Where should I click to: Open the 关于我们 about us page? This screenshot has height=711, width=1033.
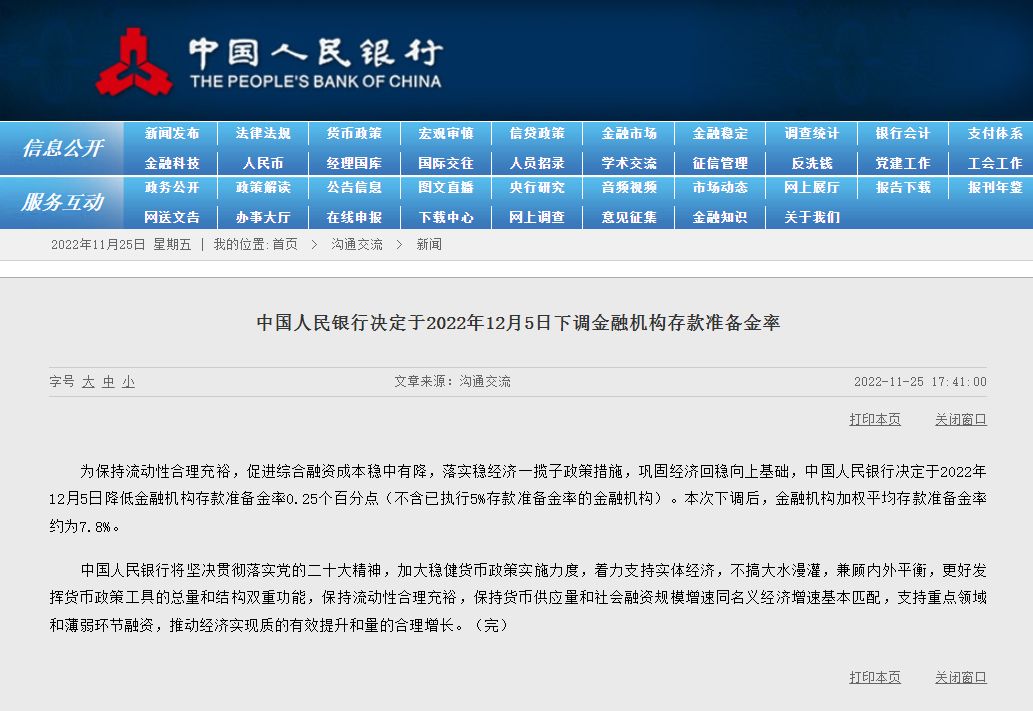coord(810,216)
